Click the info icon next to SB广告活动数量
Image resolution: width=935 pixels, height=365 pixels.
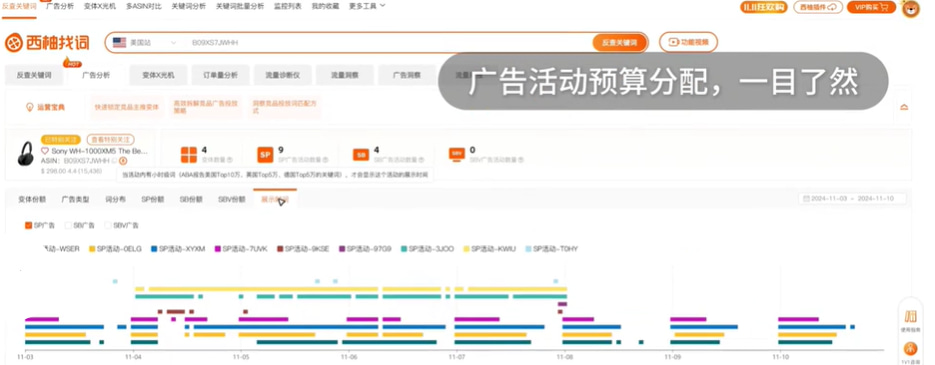(x=421, y=160)
